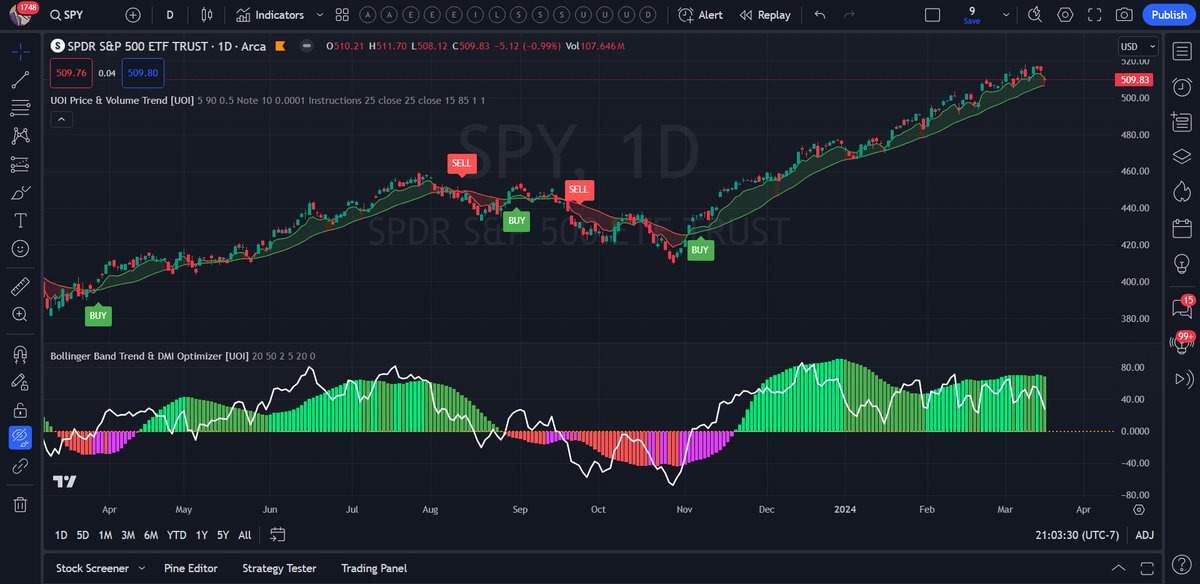This screenshot has height=584, width=1200.
Task: Open the layout setup square selector
Action: click(x=932, y=15)
